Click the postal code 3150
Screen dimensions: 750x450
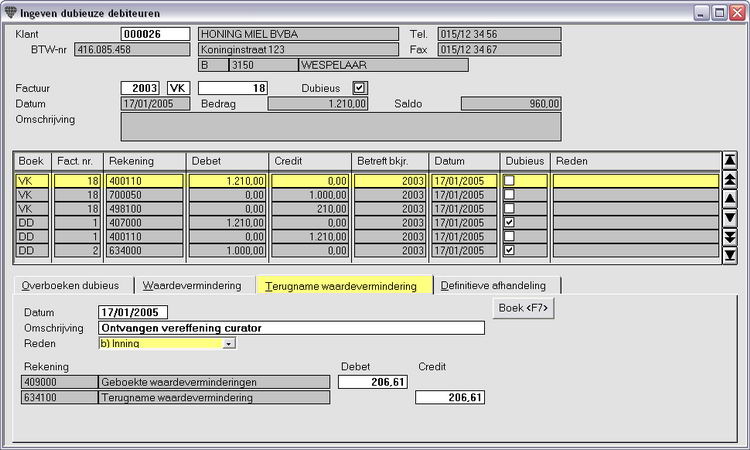(x=263, y=65)
